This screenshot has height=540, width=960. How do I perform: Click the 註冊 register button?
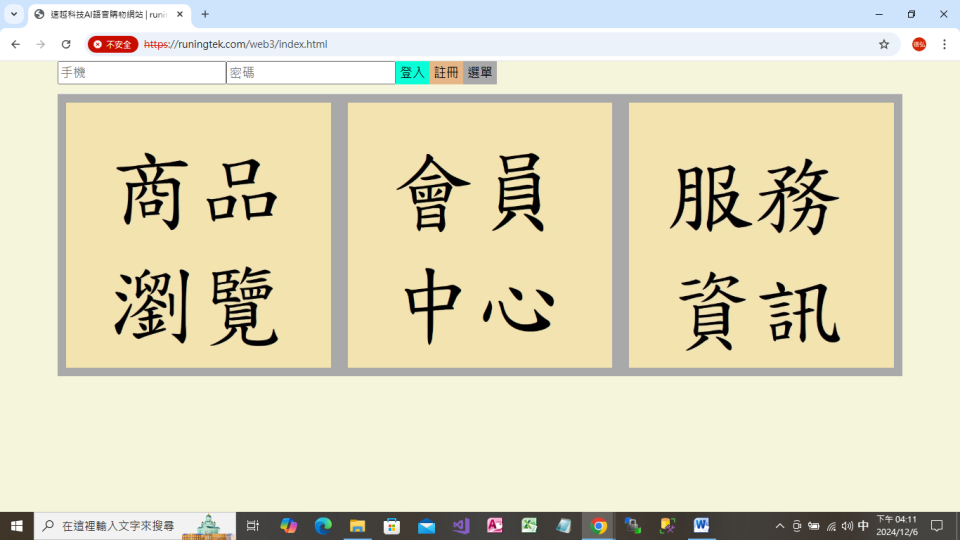pyautogui.click(x=446, y=73)
